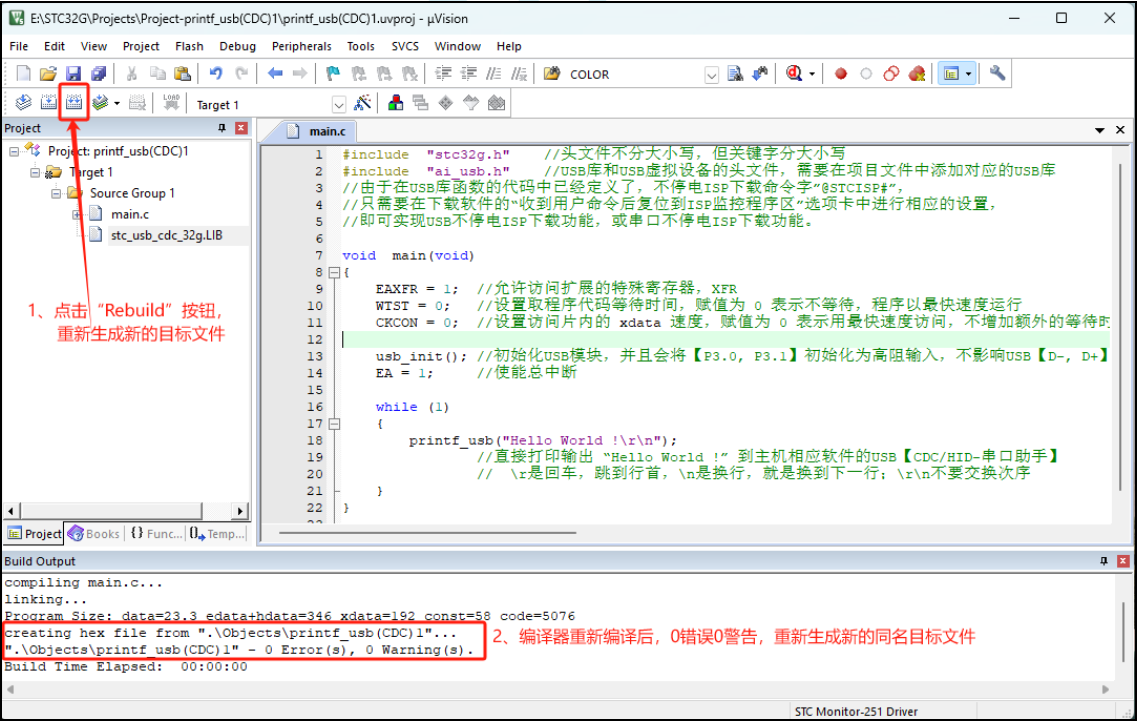This screenshot has height=727, width=1144.
Task: Click the Batch Build stacked layers icon
Action: click(x=100, y=103)
